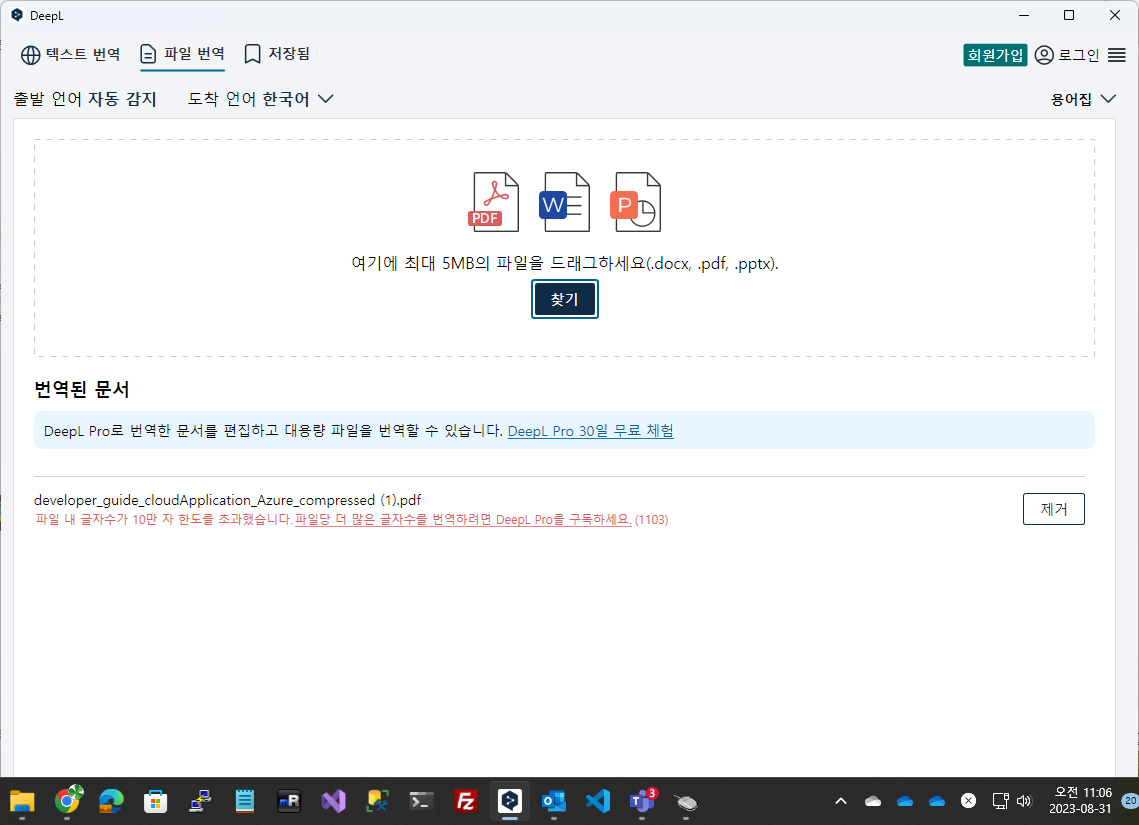Click the network tray icon
1139x825 pixels.
[1000, 801]
